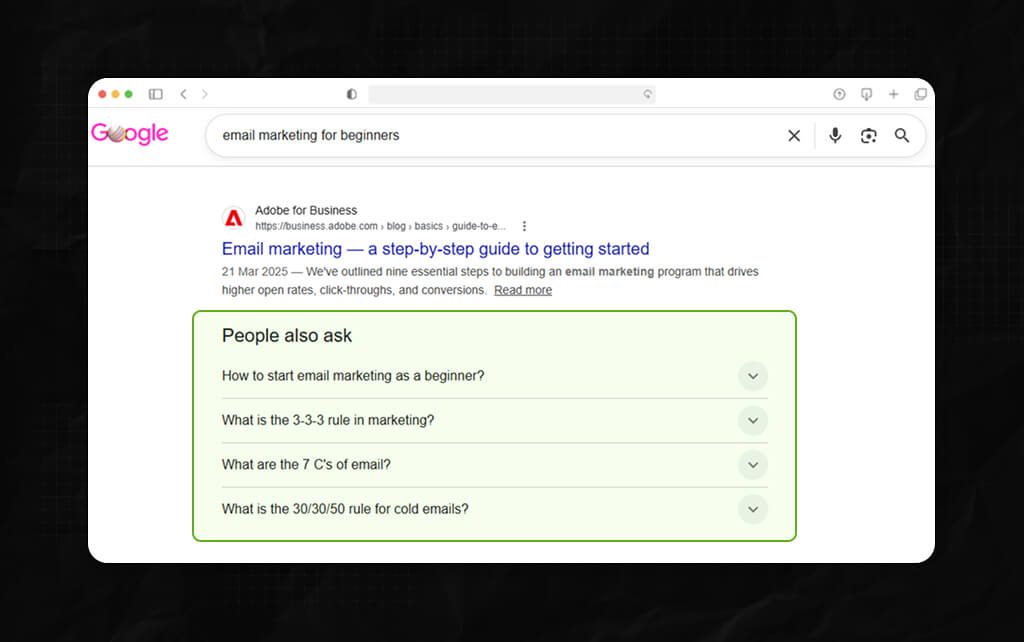
Task: Click the browser address bar field
Action: (x=511, y=94)
